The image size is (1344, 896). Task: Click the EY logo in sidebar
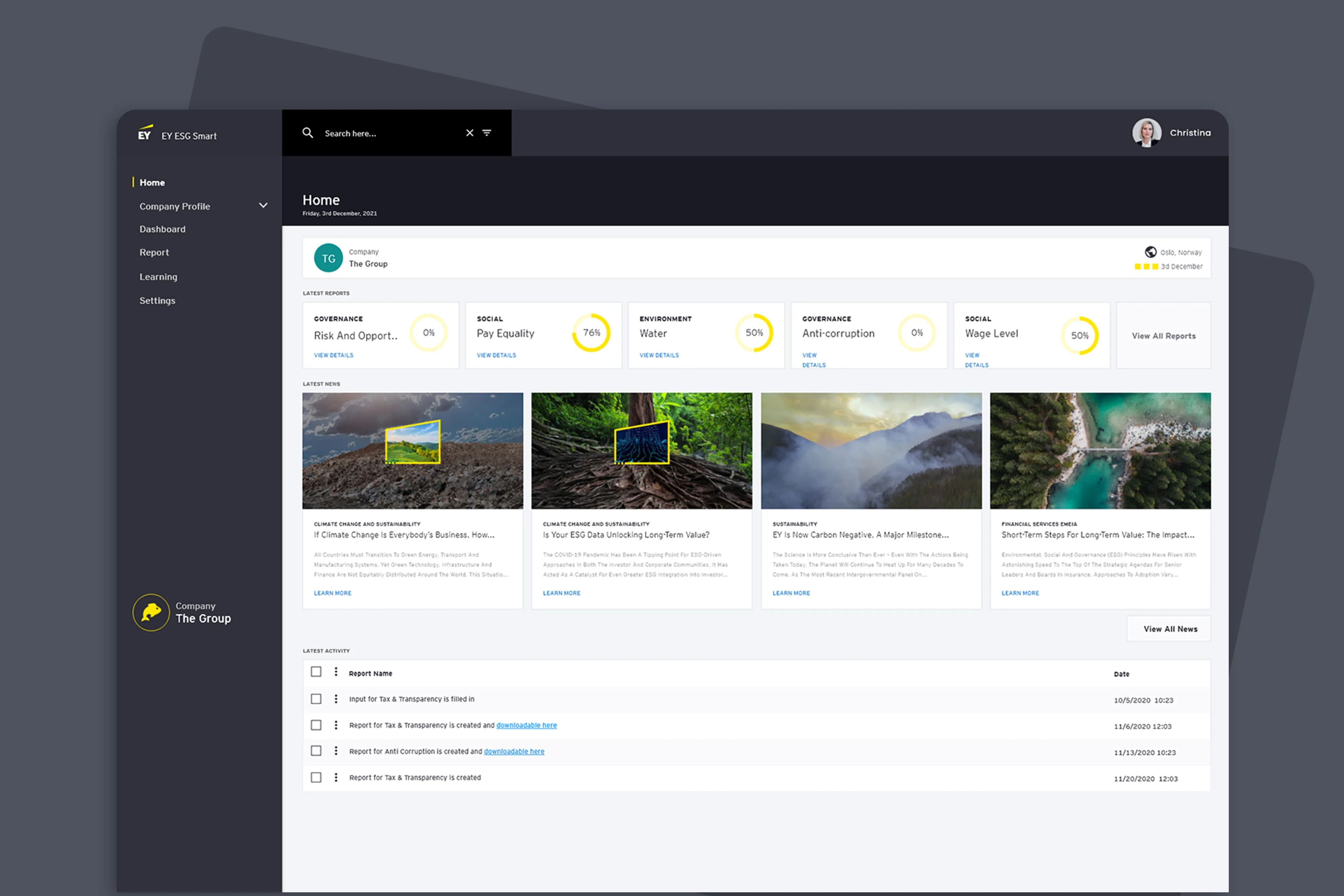145,133
